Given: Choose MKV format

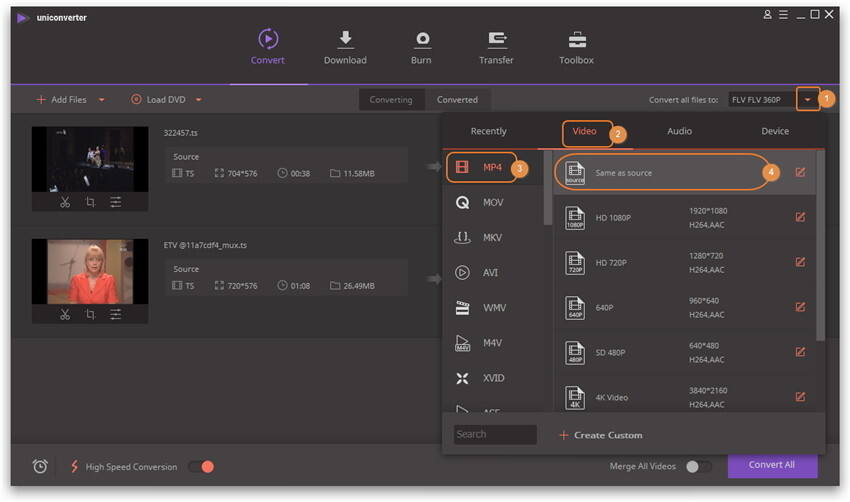Looking at the screenshot, I should tap(492, 237).
